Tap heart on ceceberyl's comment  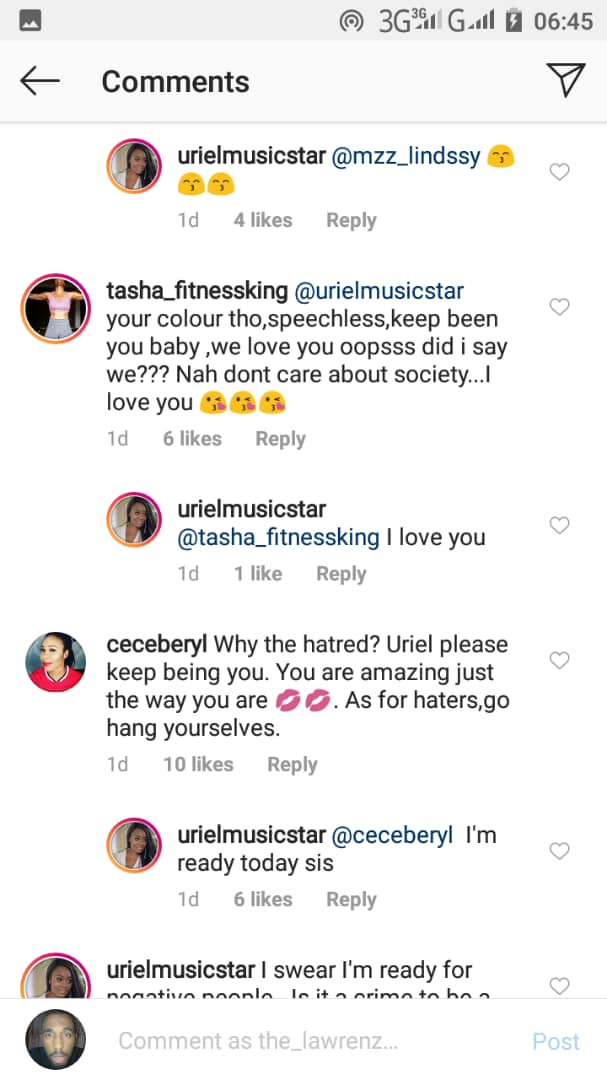[x=560, y=660]
